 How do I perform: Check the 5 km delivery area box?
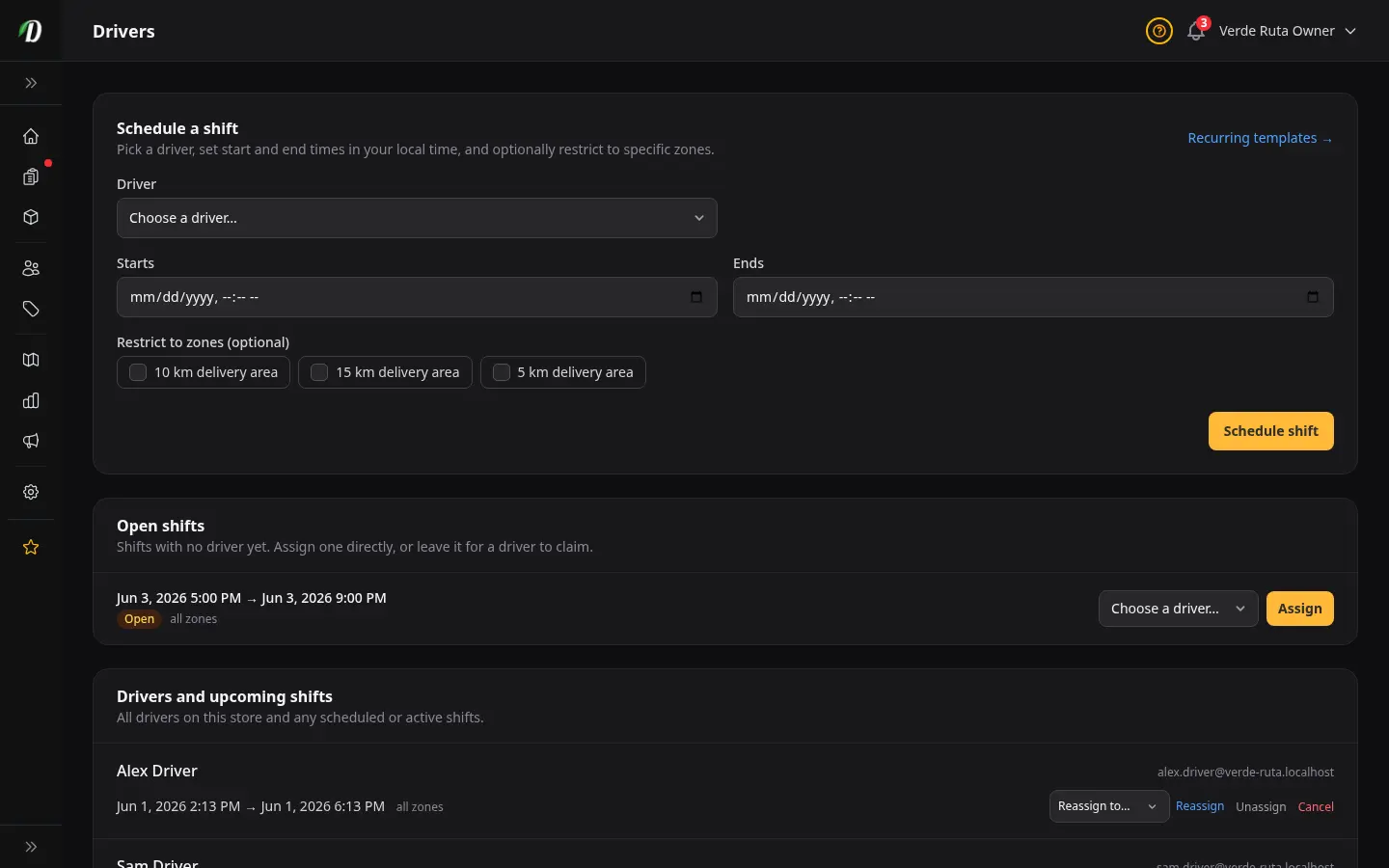502,372
